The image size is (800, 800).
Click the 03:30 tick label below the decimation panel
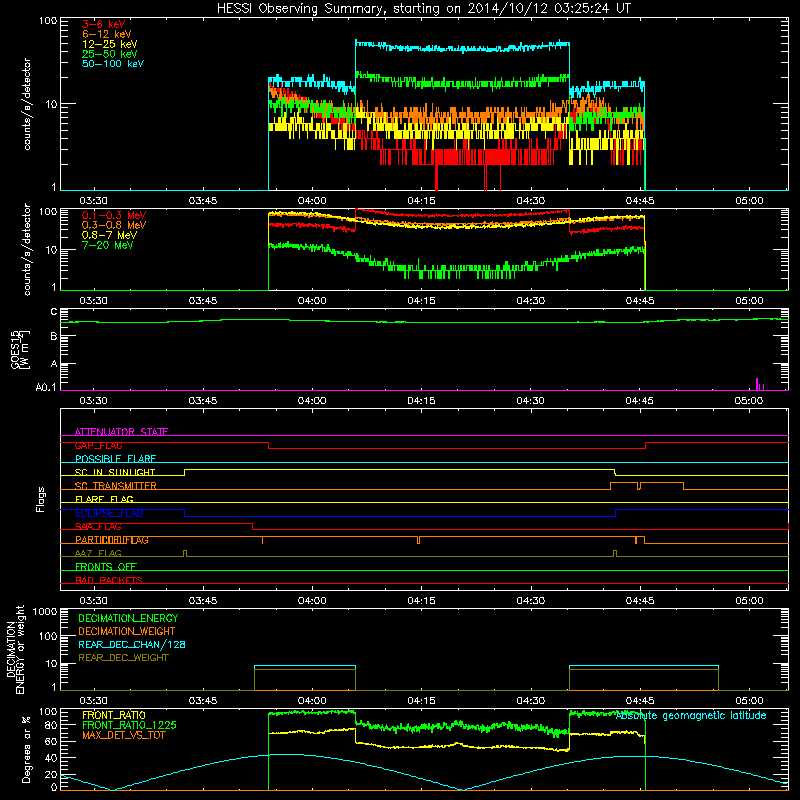[93, 701]
